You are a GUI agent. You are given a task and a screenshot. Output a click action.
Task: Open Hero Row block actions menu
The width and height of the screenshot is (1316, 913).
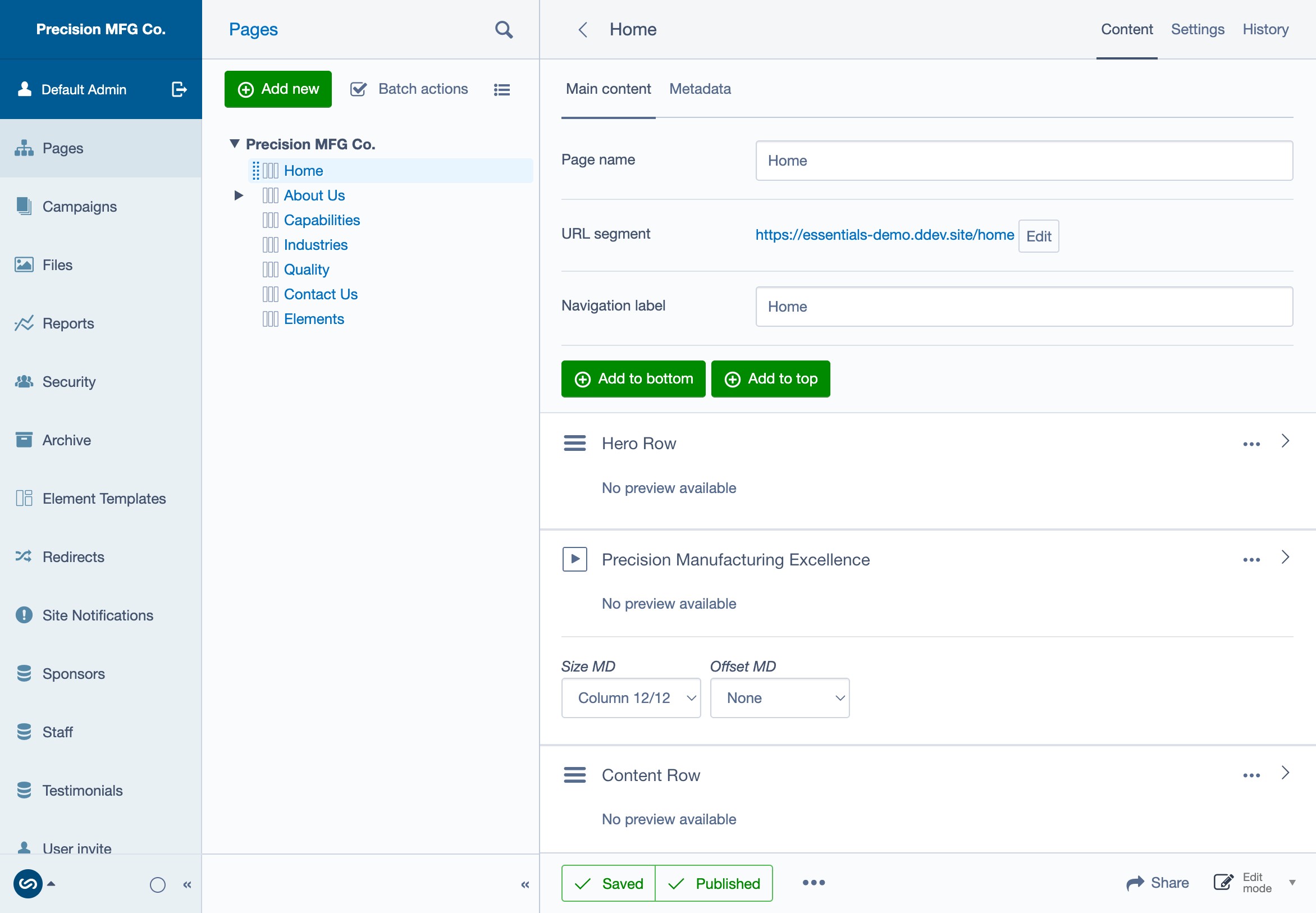pos(1251,444)
